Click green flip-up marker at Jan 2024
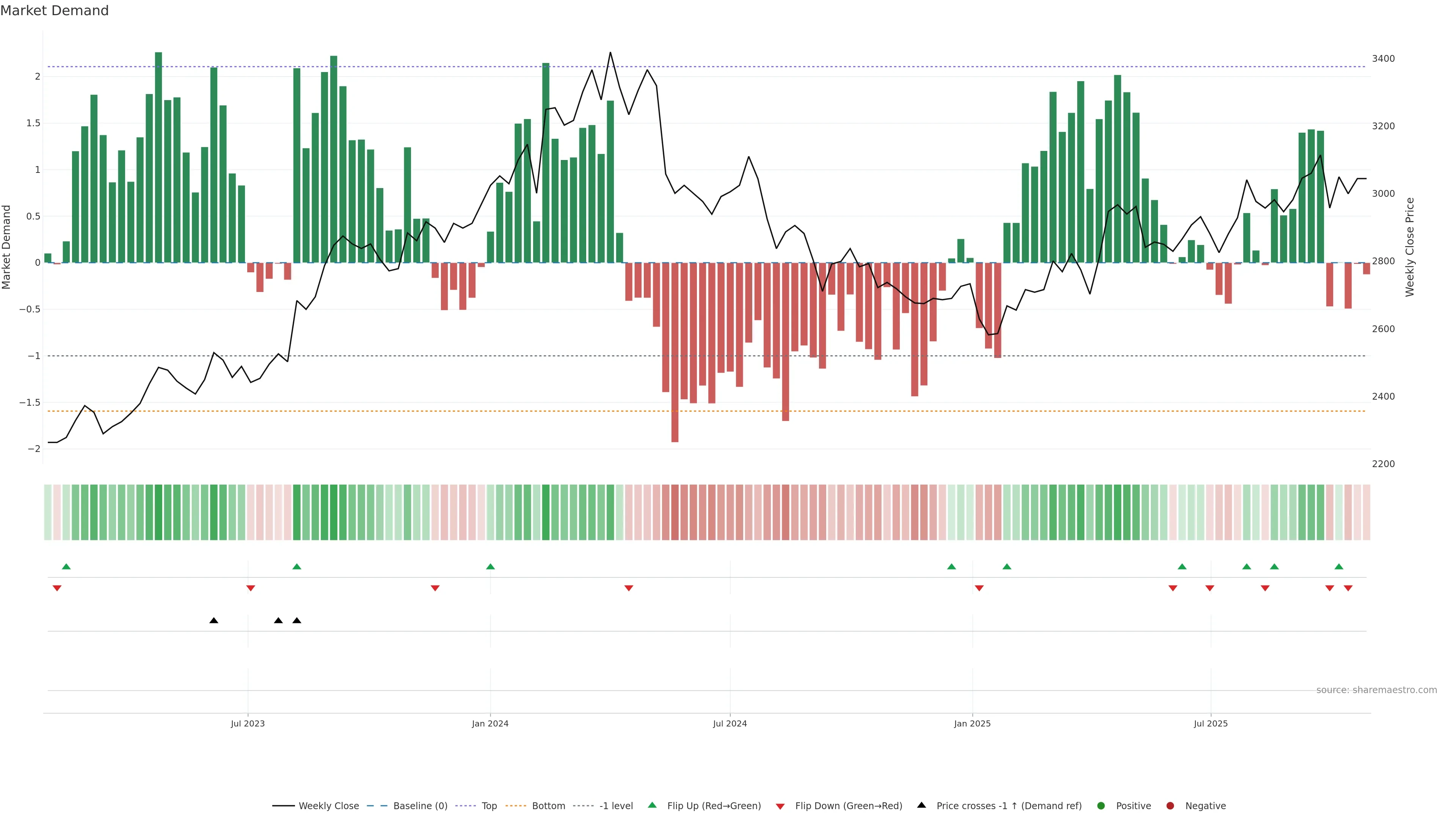The height and width of the screenshot is (819, 1456). tap(490, 566)
